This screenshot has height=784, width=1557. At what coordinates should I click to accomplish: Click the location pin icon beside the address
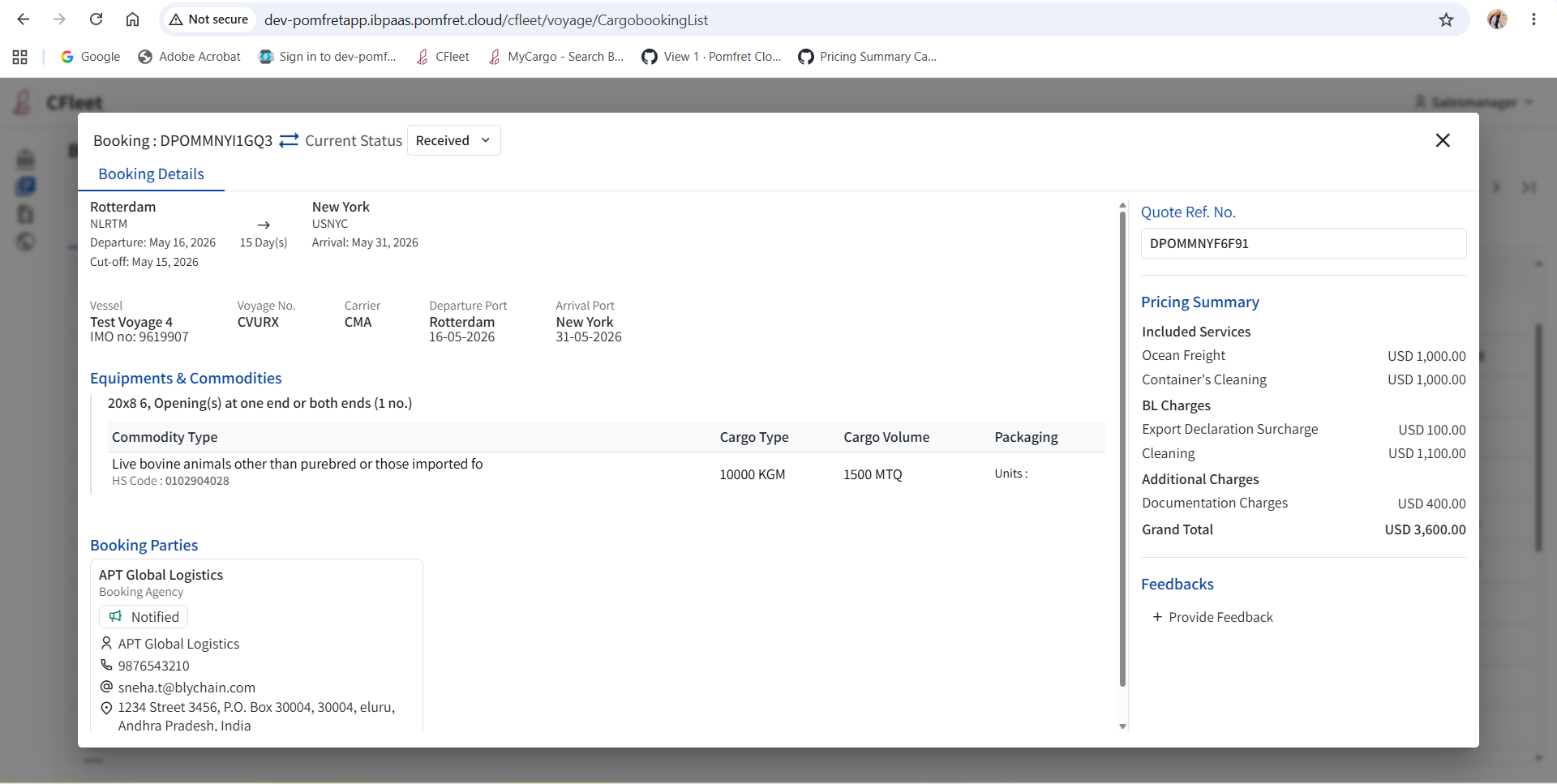pyautogui.click(x=106, y=708)
